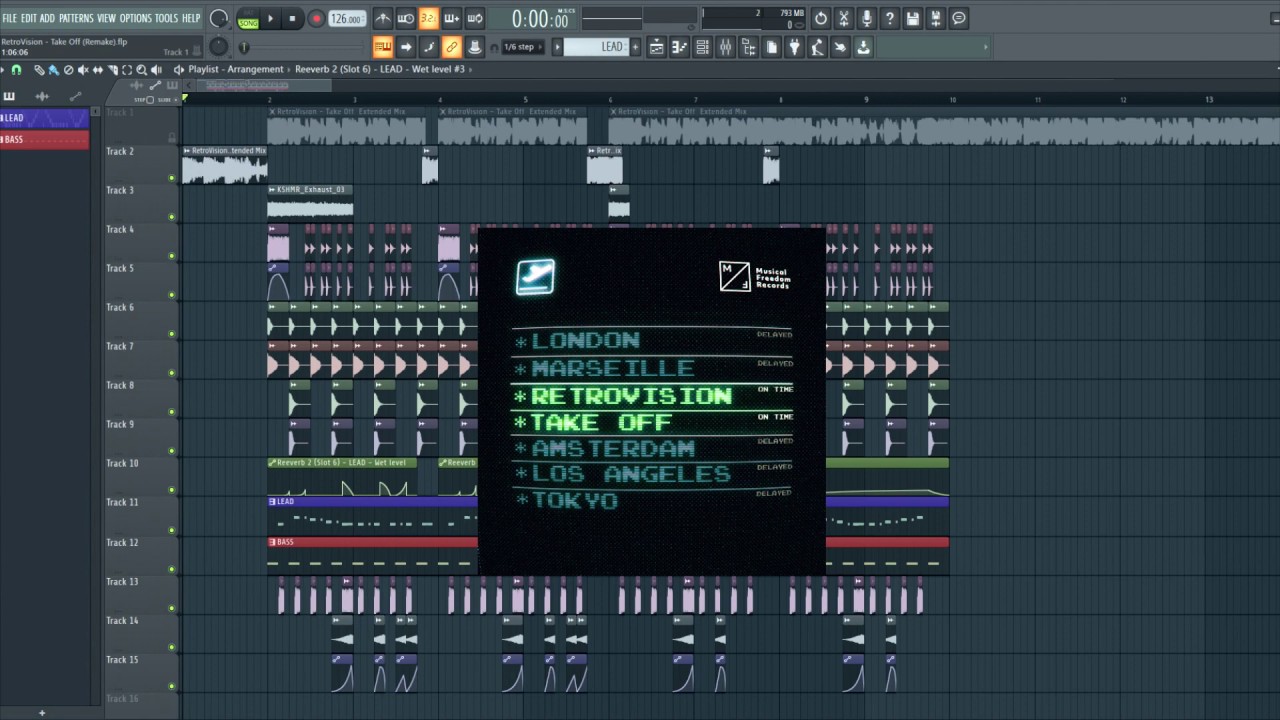Toggle PAT/SONG mode switch

coord(248,19)
